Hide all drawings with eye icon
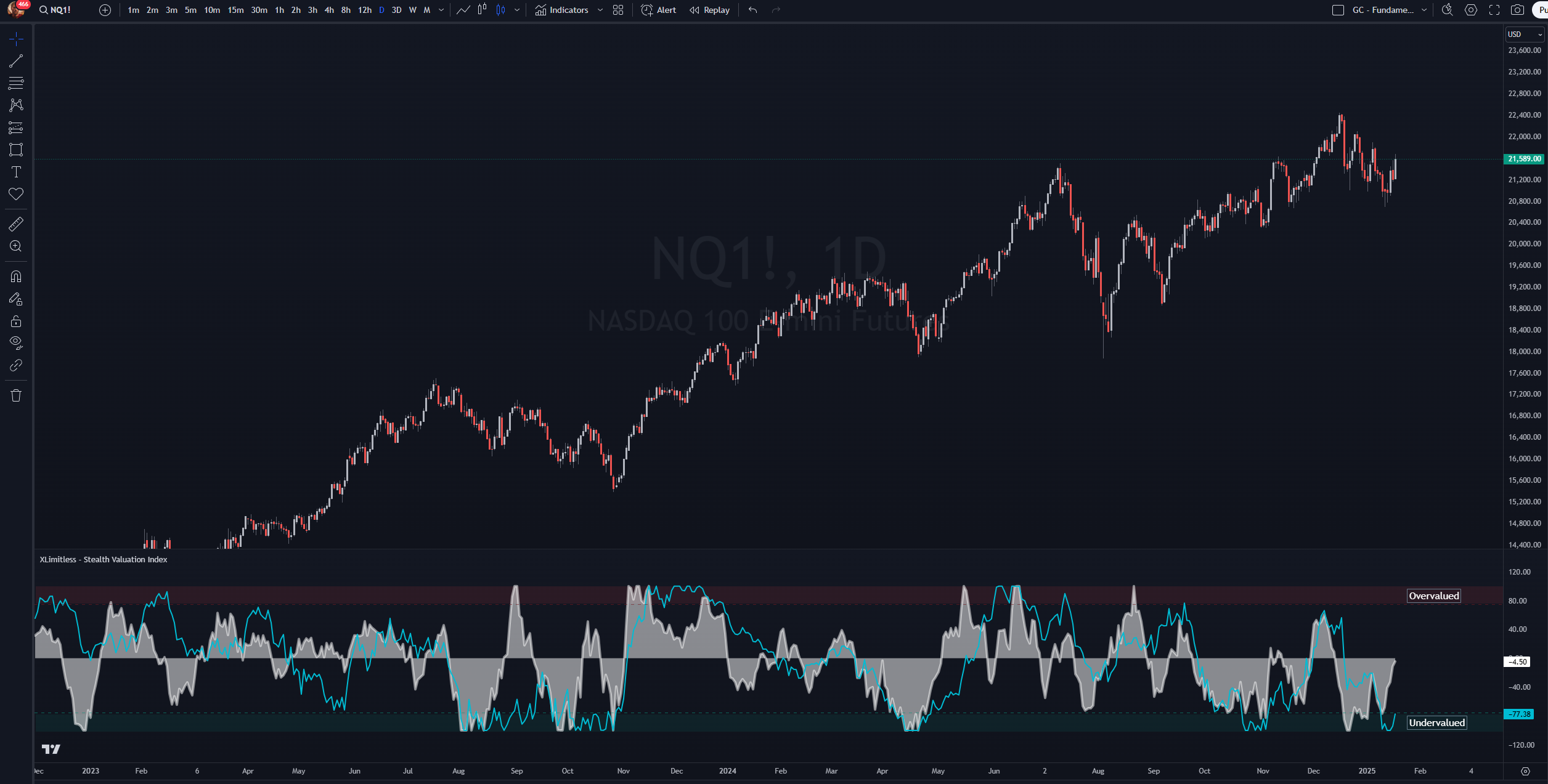The height and width of the screenshot is (784, 1548). [16, 342]
